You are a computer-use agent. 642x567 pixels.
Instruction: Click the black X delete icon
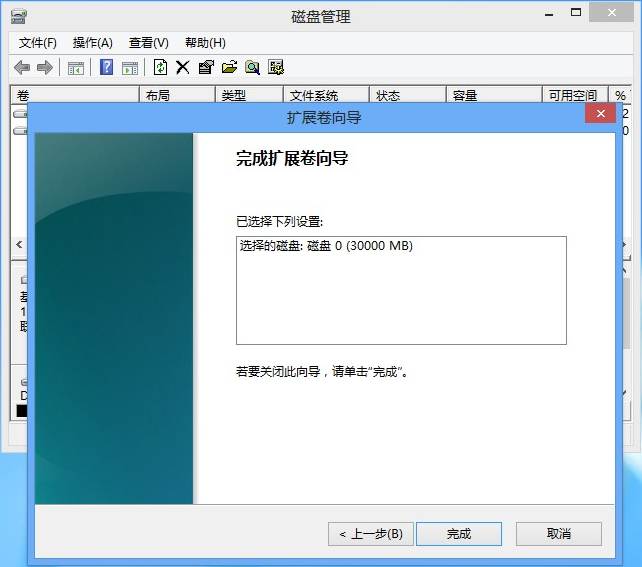[x=183, y=68]
